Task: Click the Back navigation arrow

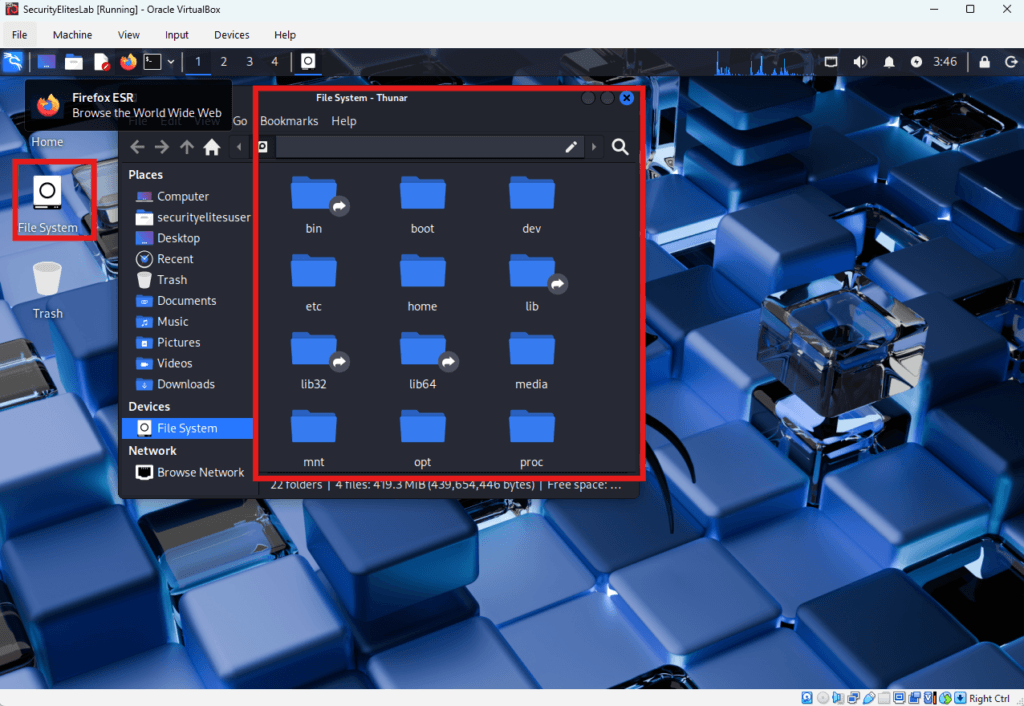Action: coord(137,147)
